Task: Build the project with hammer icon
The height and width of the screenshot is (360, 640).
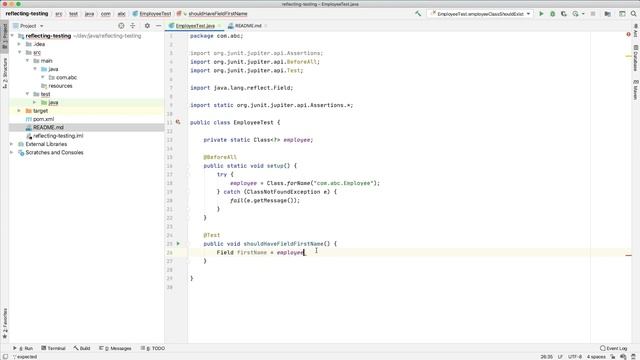Action: [x=418, y=14]
